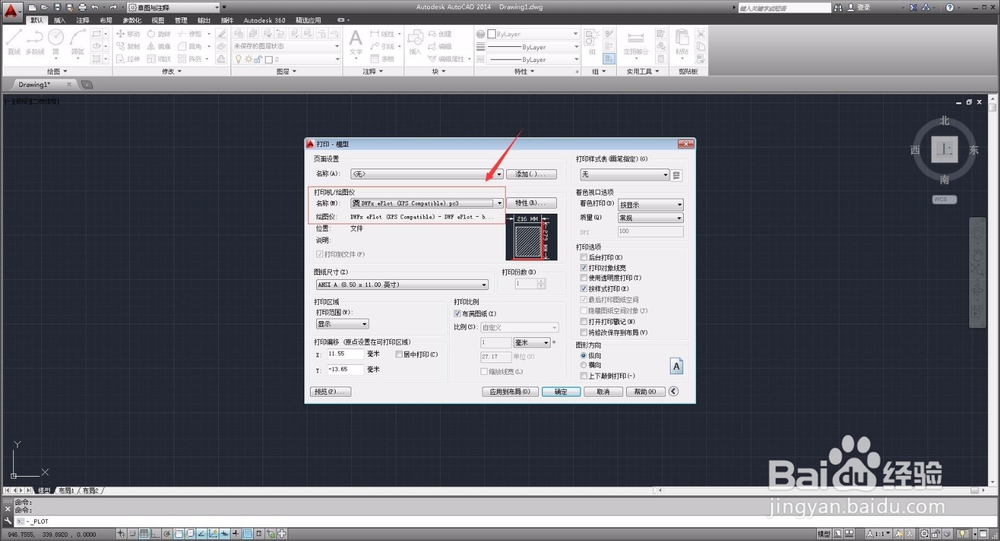Click the plot style table edit icon
1000x541 pixels.
pyautogui.click(x=677, y=175)
